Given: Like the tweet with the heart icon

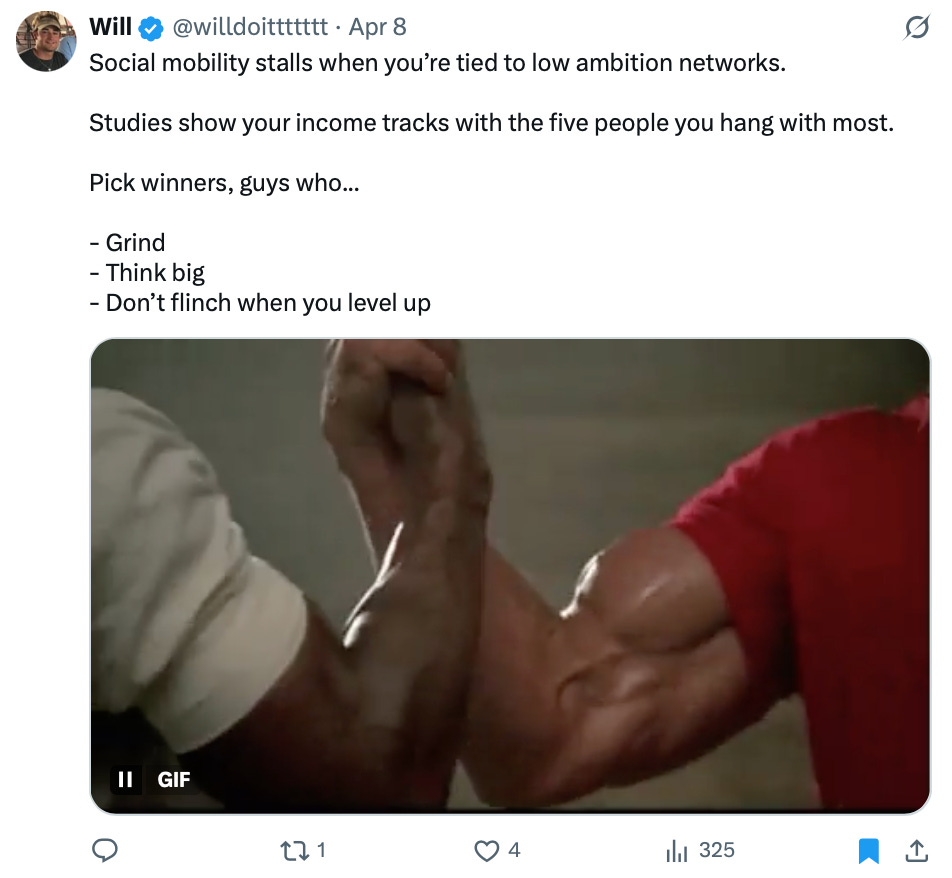Looking at the screenshot, I should 486,850.
